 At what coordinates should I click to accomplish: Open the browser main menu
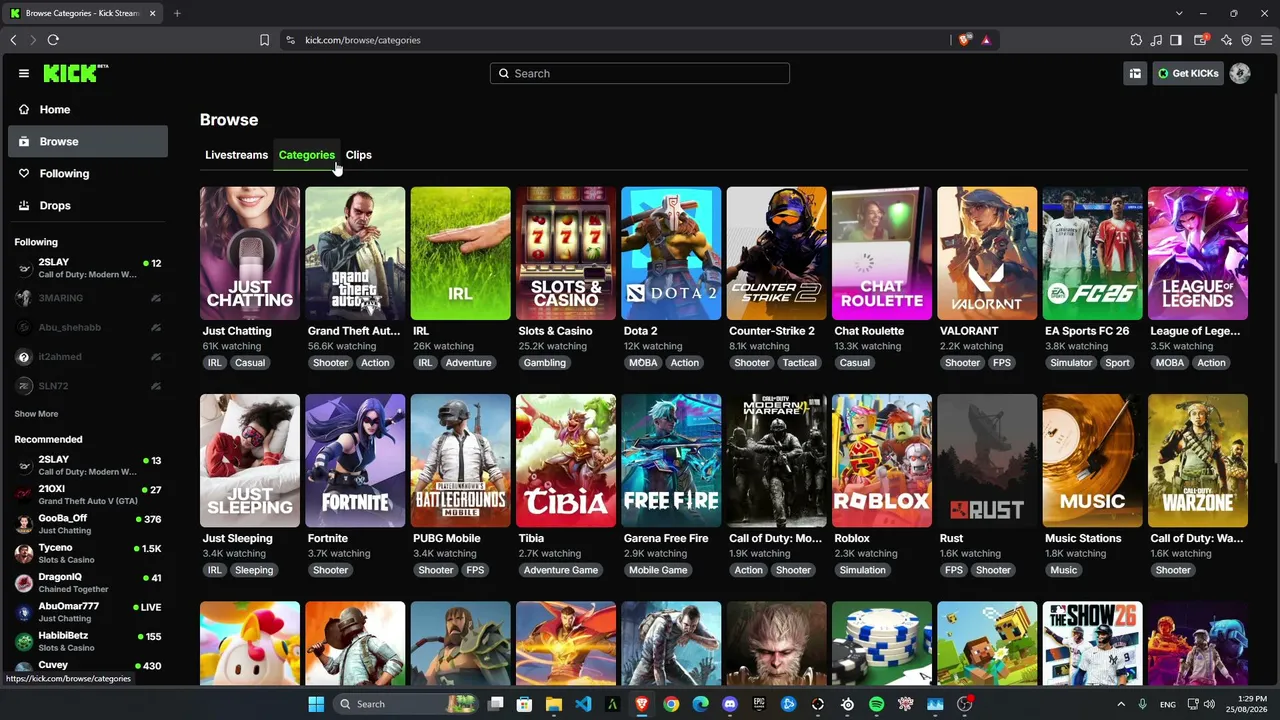tap(1266, 40)
